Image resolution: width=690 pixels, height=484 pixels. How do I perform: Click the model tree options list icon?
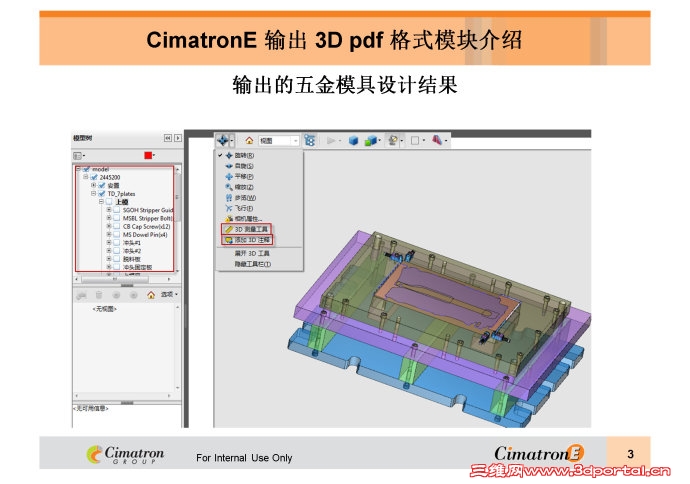point(77,156)
